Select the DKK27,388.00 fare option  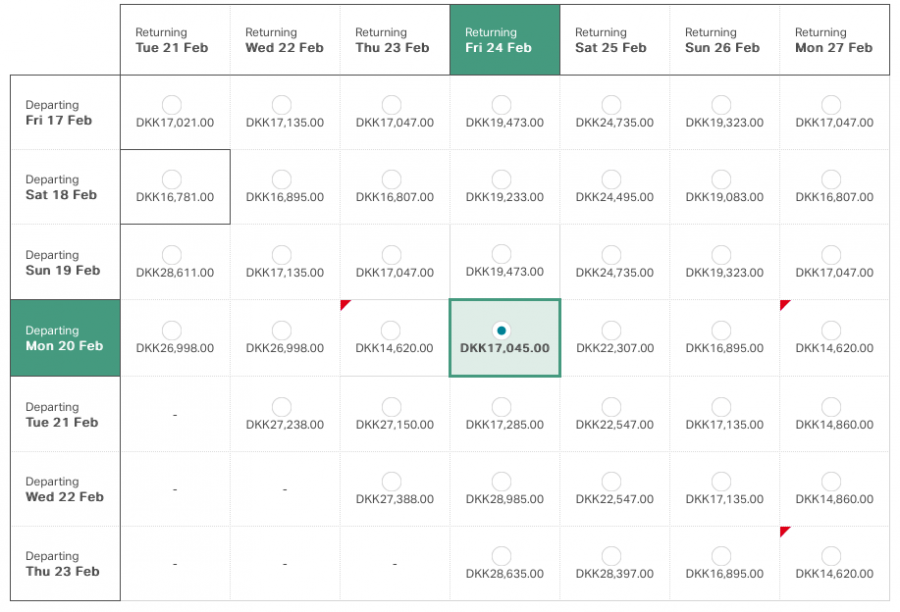tap(392, 481)
